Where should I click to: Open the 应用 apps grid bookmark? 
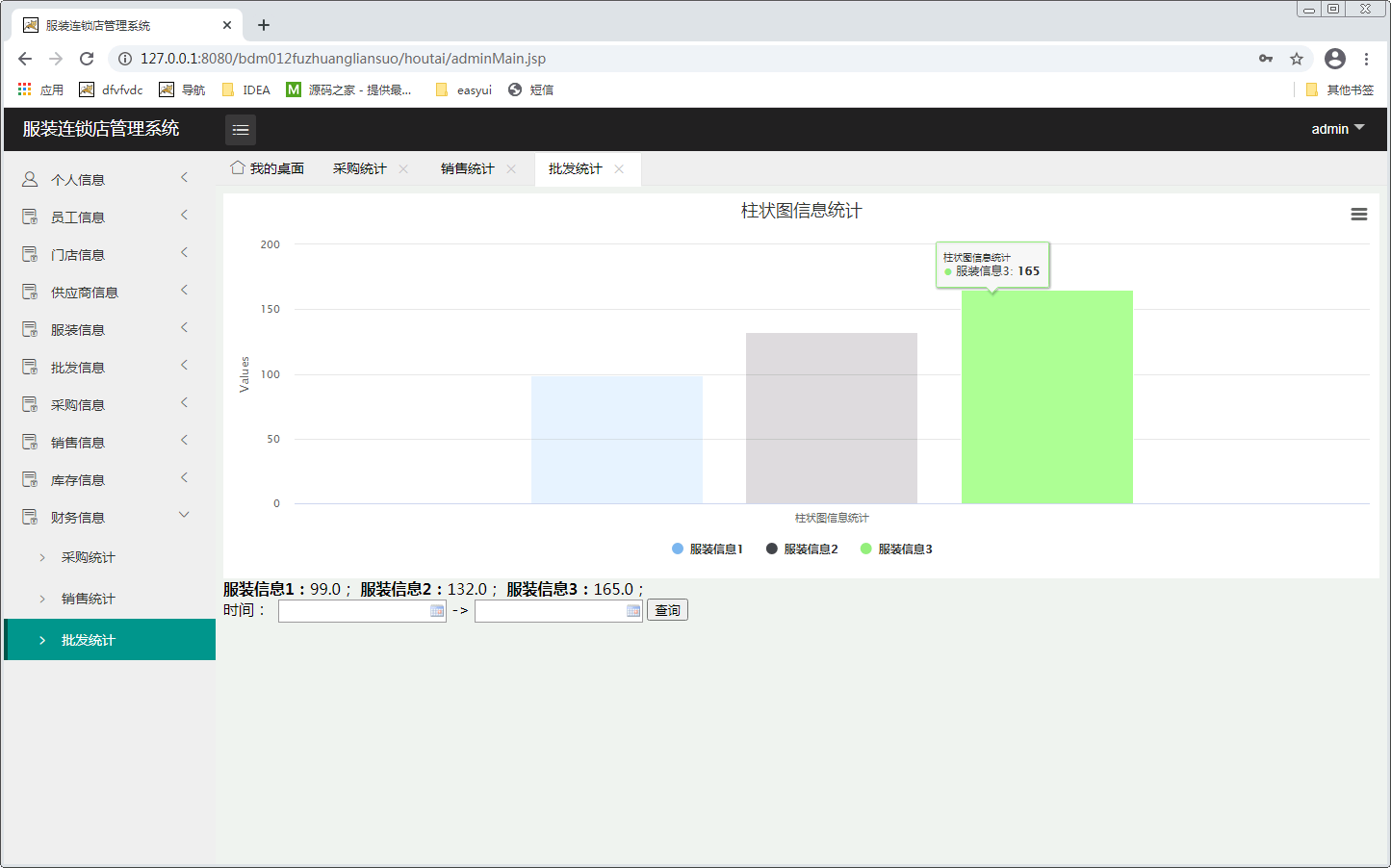tap(40, 89)
